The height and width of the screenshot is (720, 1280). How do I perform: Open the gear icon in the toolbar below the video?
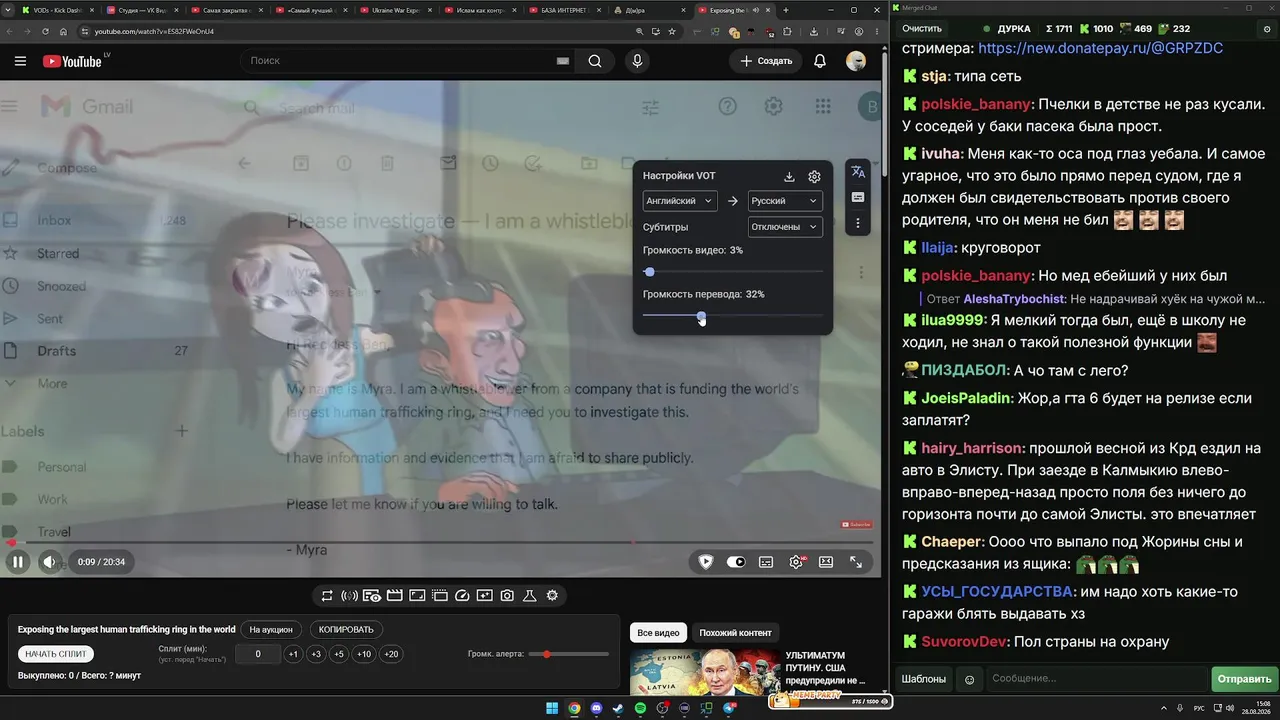(552, 596)
